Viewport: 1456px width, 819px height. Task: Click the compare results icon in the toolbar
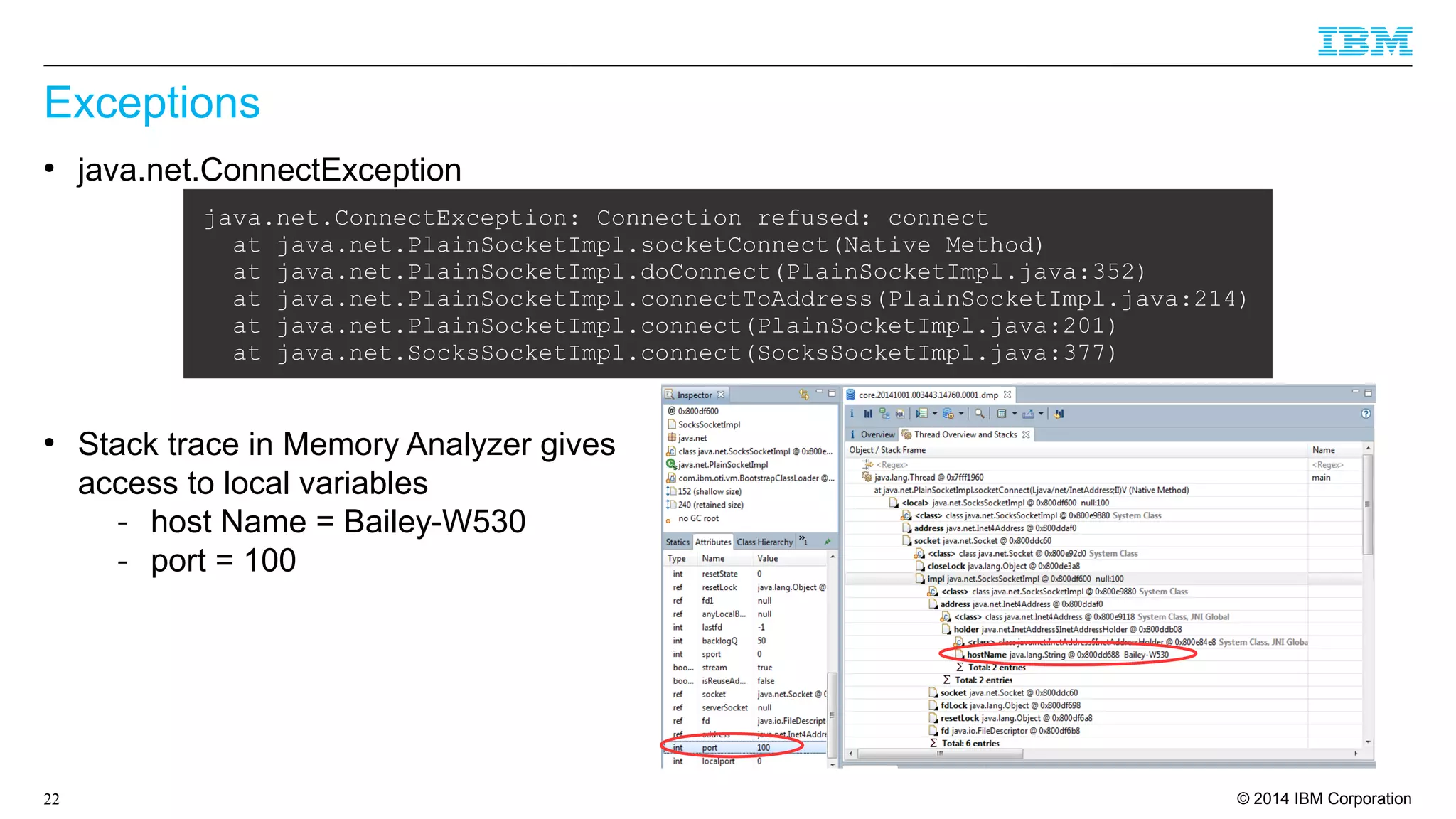tap(1059, 414)
